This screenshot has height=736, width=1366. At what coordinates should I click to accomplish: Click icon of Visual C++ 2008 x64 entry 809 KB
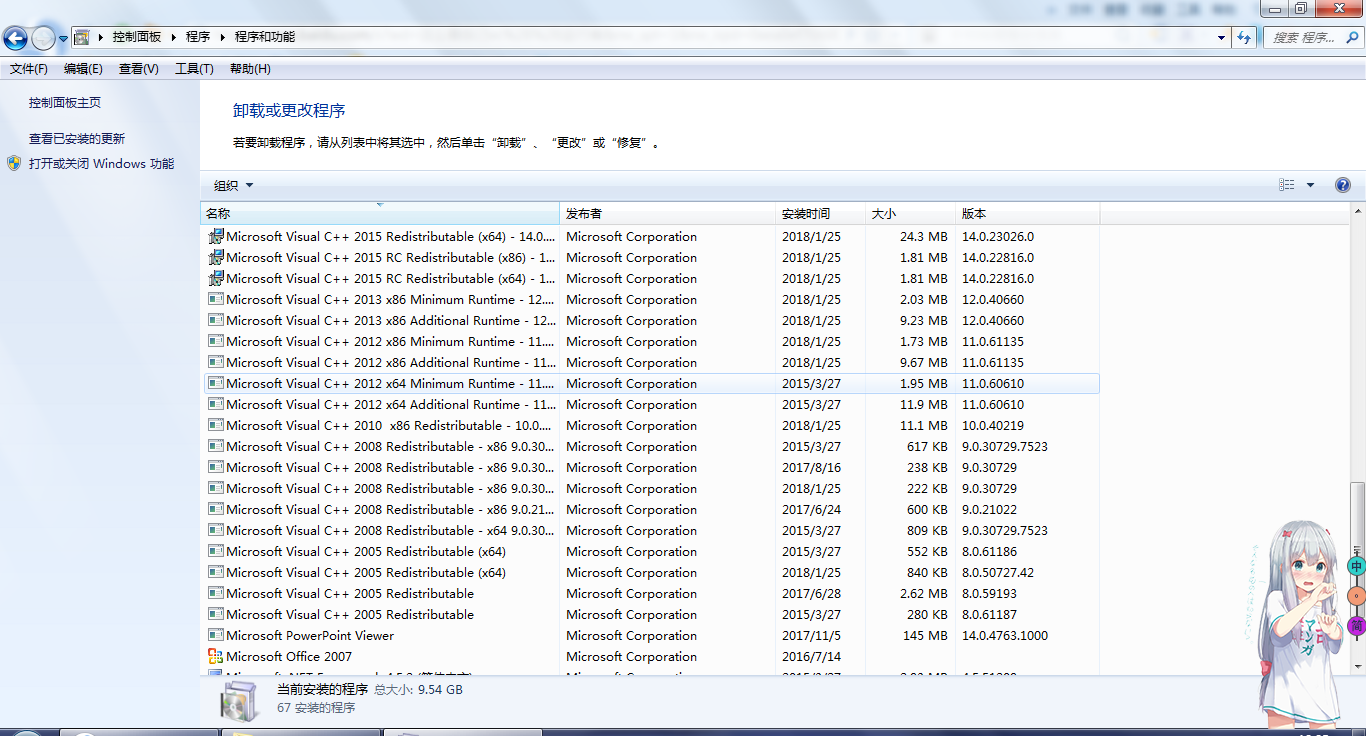coord(216,531)
